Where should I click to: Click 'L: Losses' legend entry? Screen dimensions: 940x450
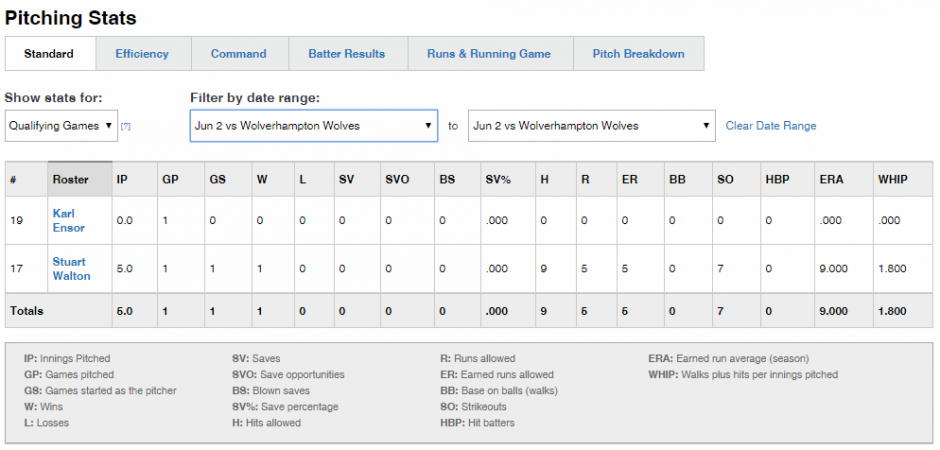click(x=46, y=423)
